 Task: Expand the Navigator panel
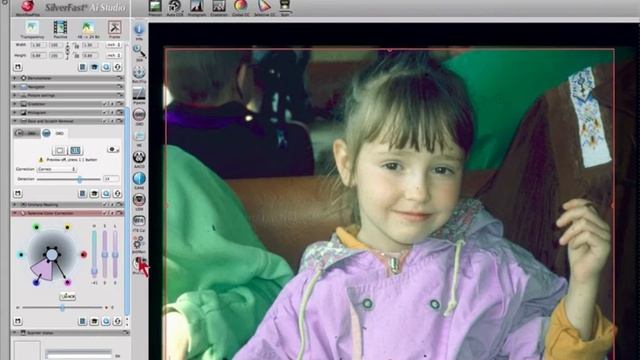click(15, 87)
